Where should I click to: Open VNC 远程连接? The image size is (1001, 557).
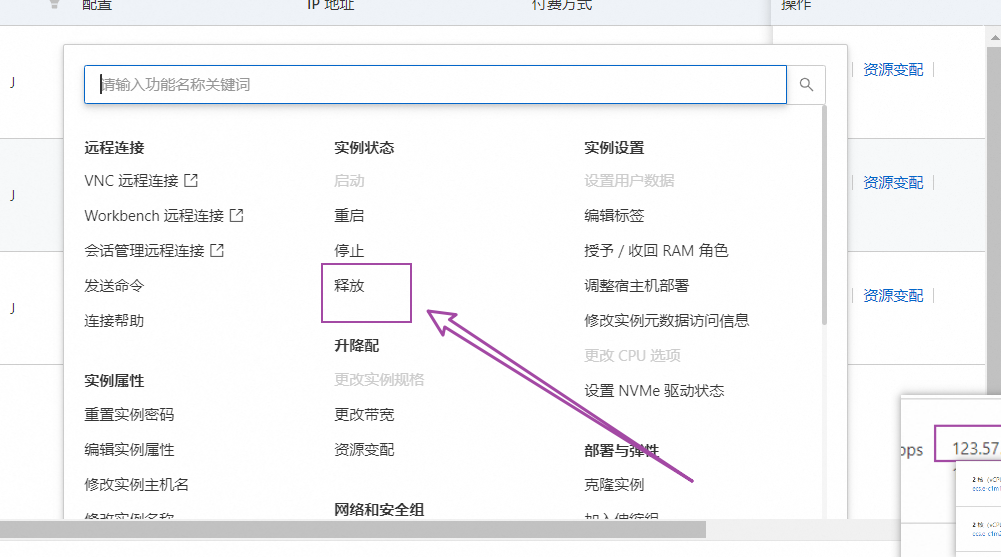(x=132, y=181)
